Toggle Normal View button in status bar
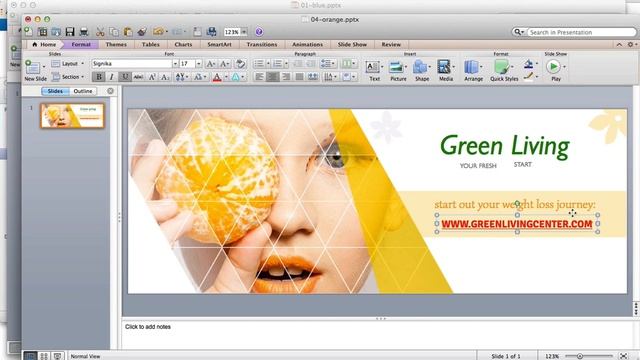 click(x=29, y=356)
